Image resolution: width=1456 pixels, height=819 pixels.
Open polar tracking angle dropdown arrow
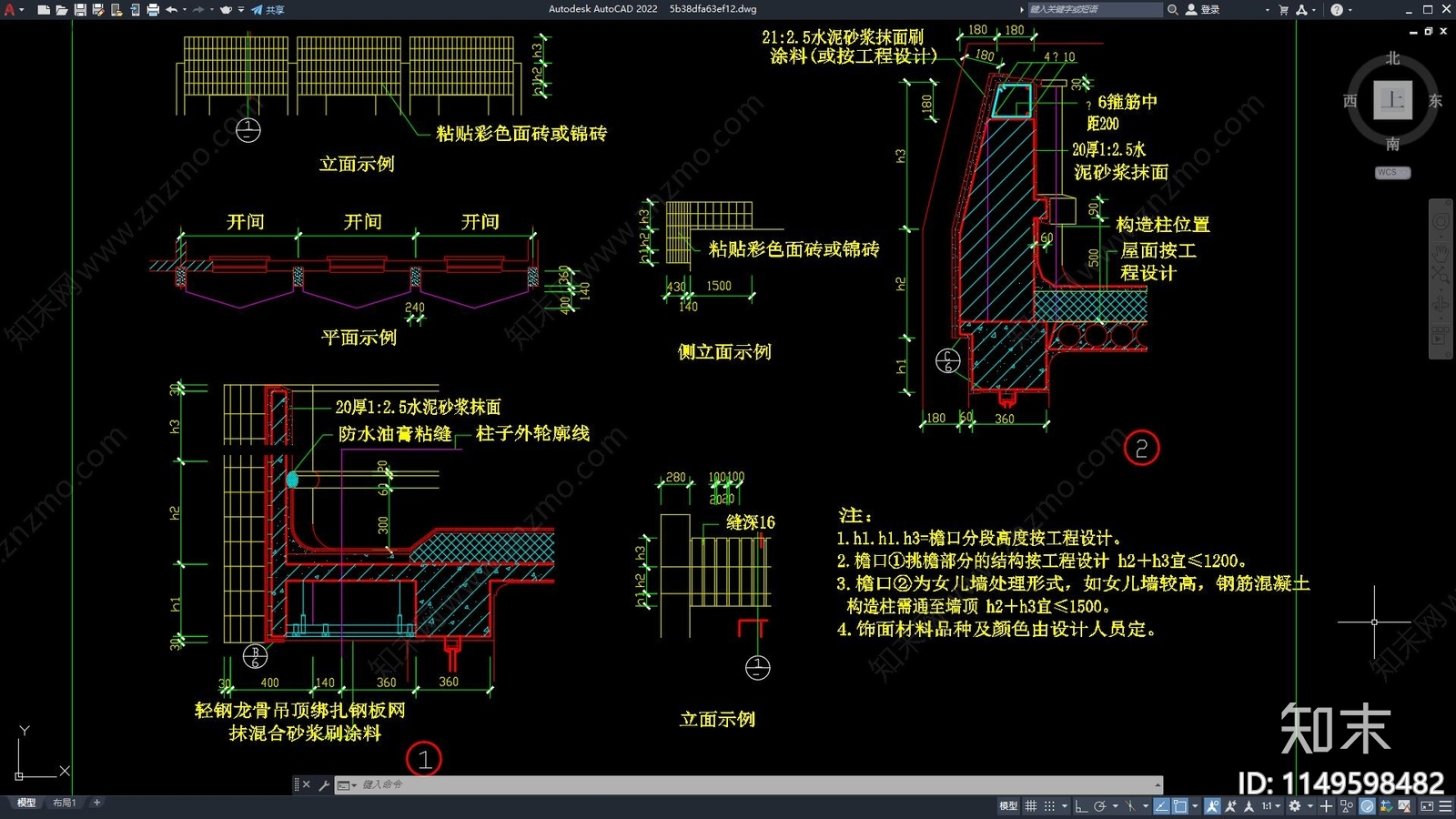(x=1116, y=805)
